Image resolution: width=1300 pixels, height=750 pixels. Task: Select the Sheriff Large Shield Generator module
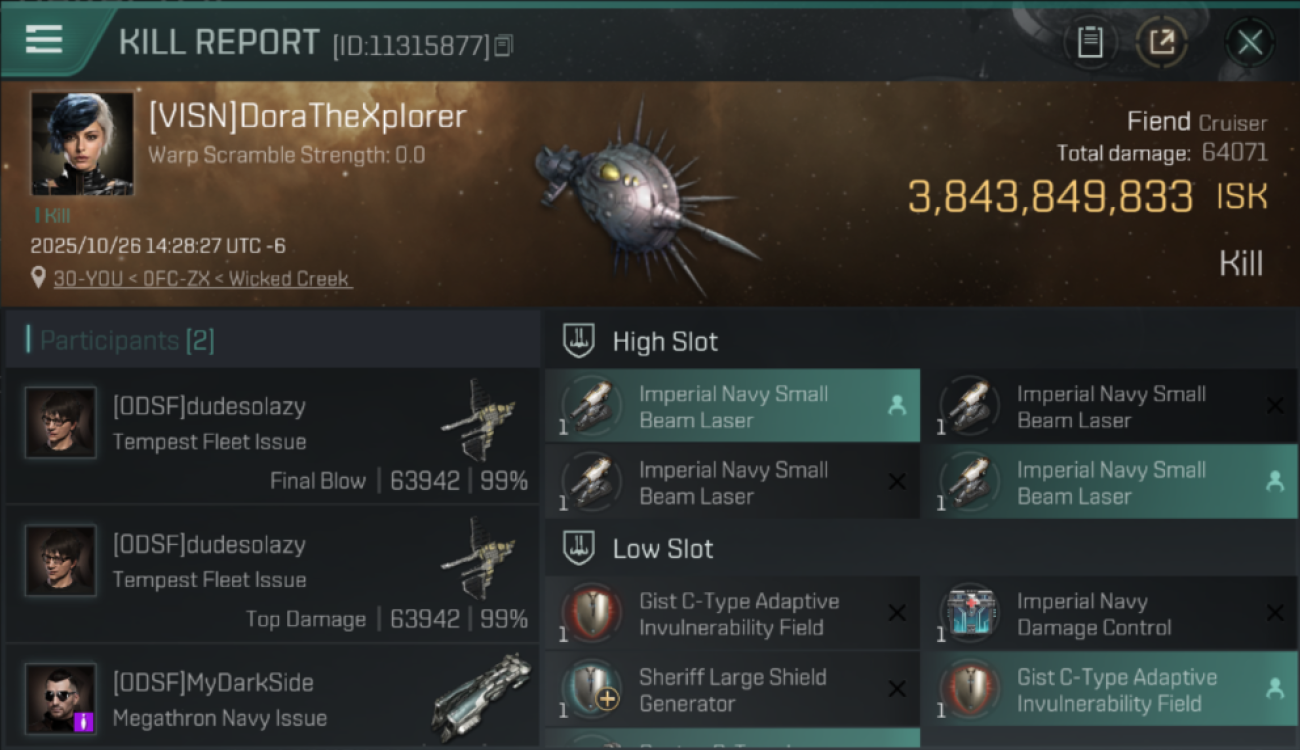pos(732,690)
